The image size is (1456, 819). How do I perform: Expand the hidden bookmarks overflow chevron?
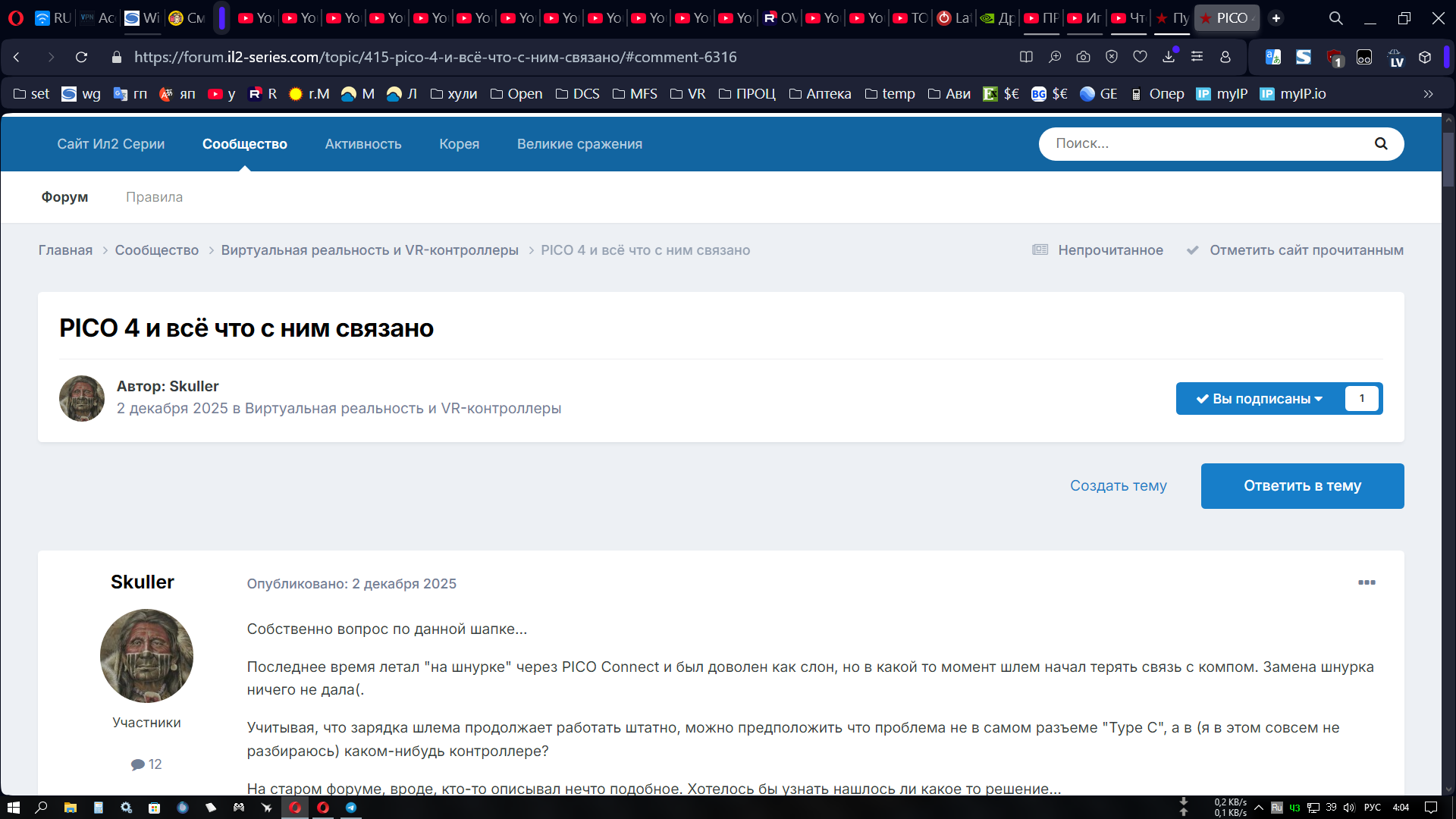tap(1428, 94)
